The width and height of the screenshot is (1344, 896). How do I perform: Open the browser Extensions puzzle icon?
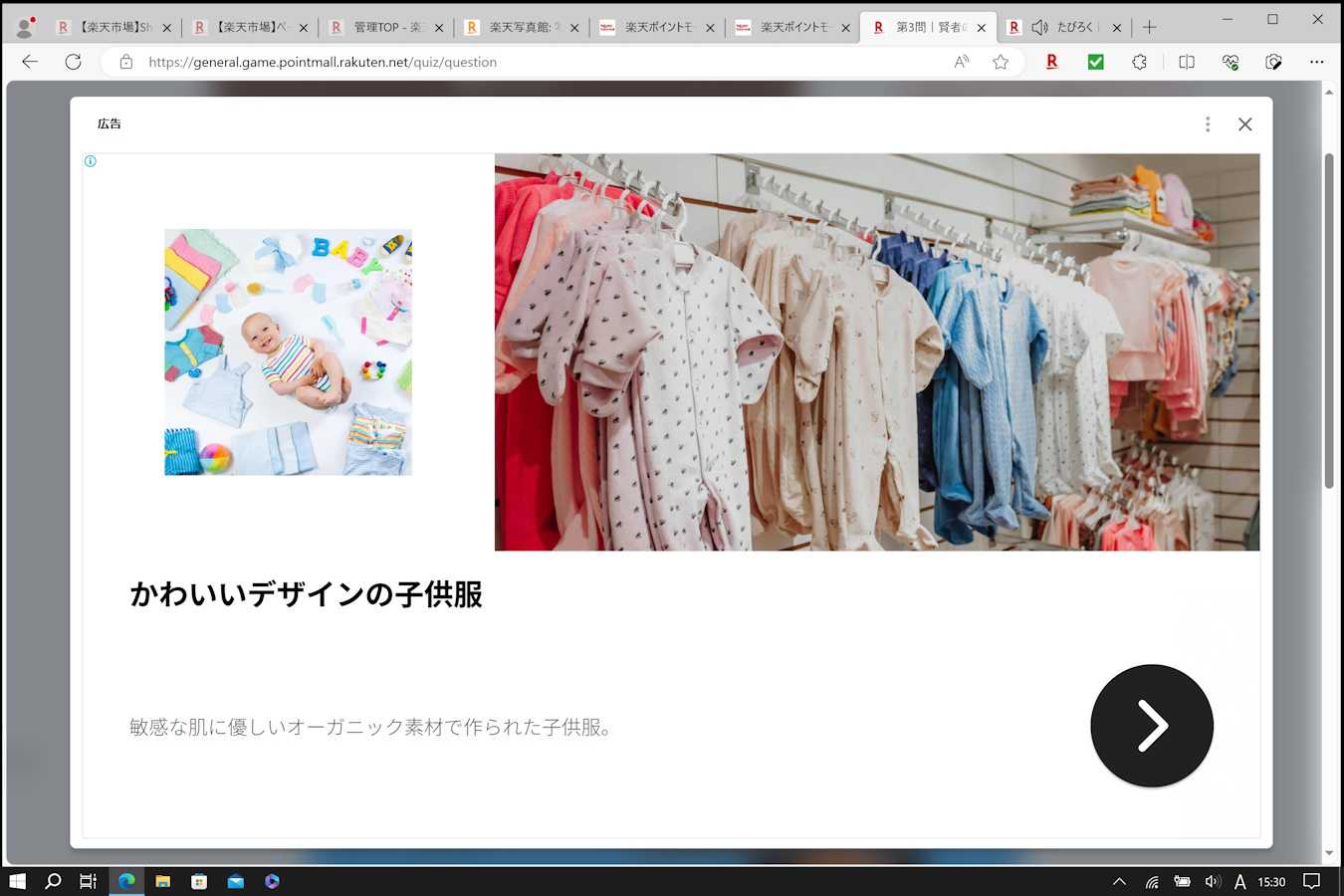(1140, 62)
